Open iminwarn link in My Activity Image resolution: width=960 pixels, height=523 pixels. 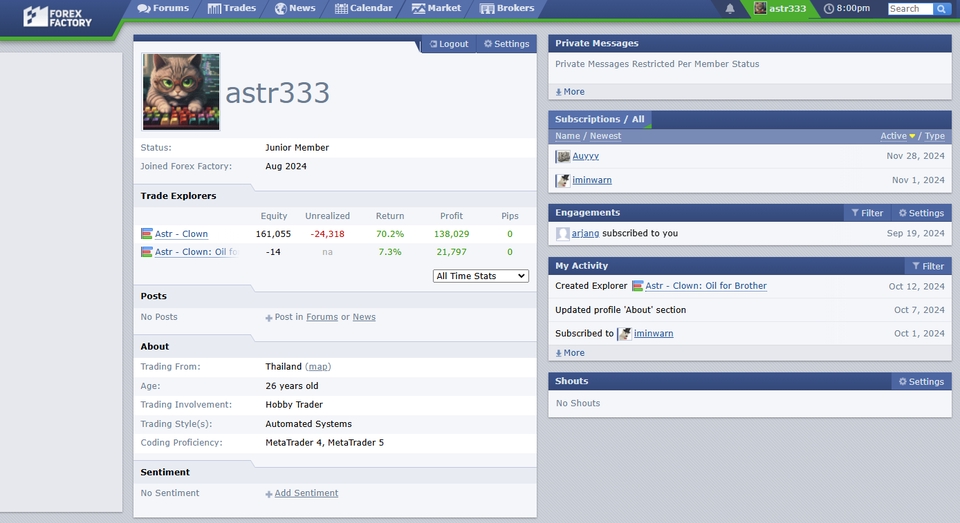(x=653, y=334)
